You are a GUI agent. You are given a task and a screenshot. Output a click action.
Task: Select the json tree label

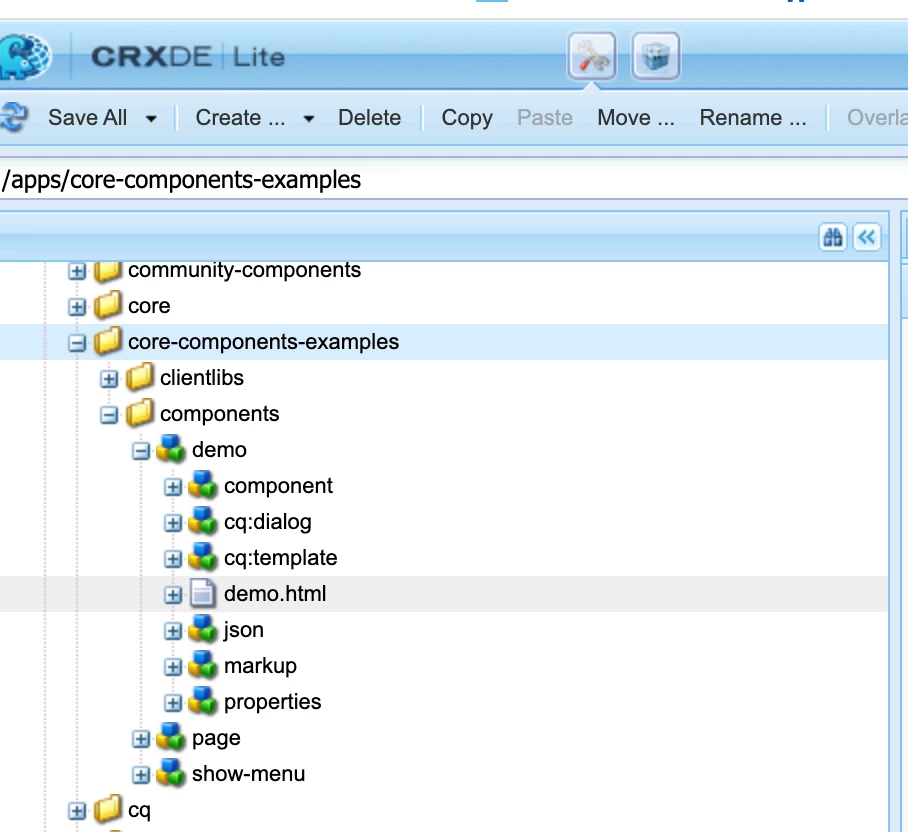[243, 630]
